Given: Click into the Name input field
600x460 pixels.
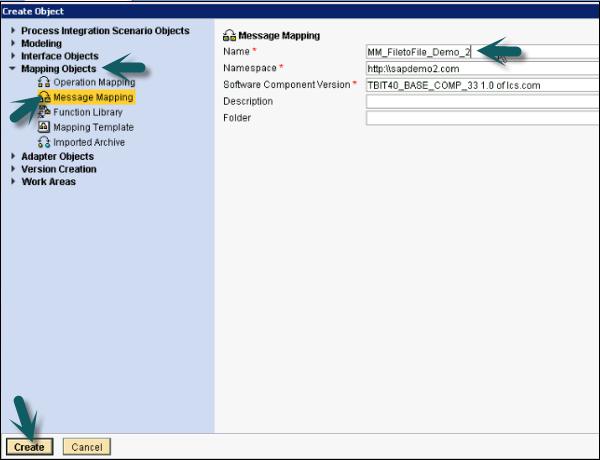Looking at the screenshot, I should click(x=480, y=52).
